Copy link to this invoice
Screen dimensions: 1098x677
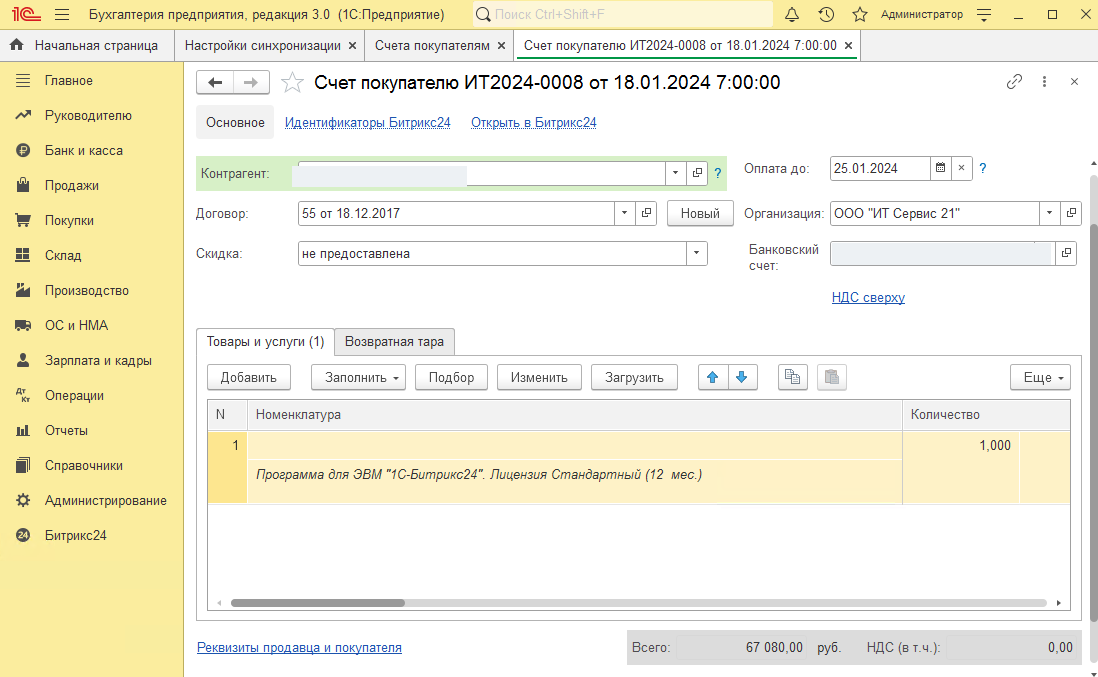pyautogui.click(x=1014, y=82)
